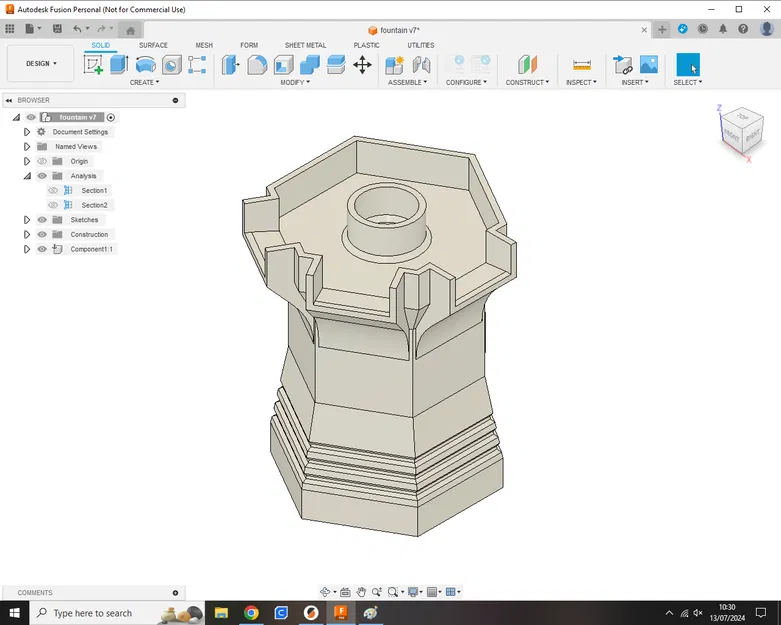781x625 pixels.
Task: Activate the Move/Copy tool
Action: [x=362, y=65]
